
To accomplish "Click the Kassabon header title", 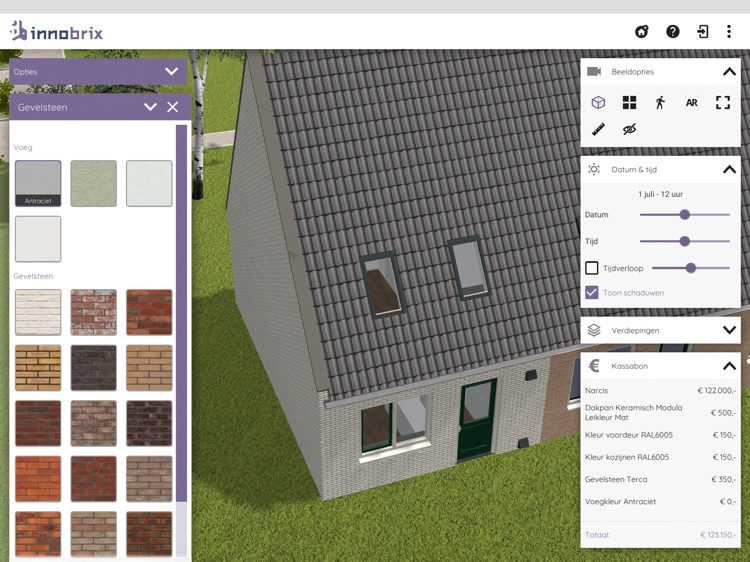I will pyautogui.click(x=629, y=366).
